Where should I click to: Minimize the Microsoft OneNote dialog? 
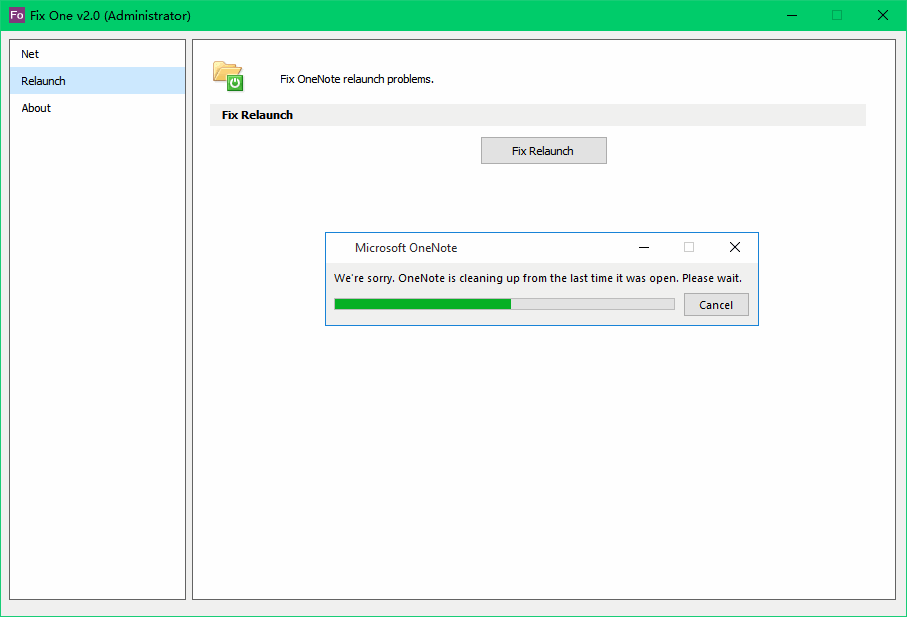[644, 247]
